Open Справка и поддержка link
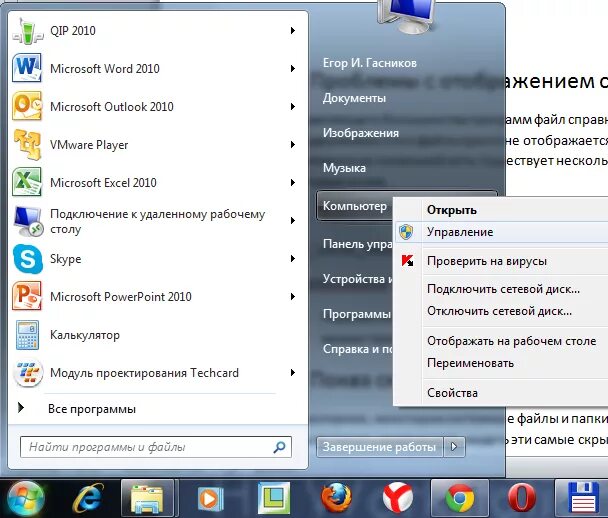Screen dimensions: 608x518 click(x=357, y=349)
